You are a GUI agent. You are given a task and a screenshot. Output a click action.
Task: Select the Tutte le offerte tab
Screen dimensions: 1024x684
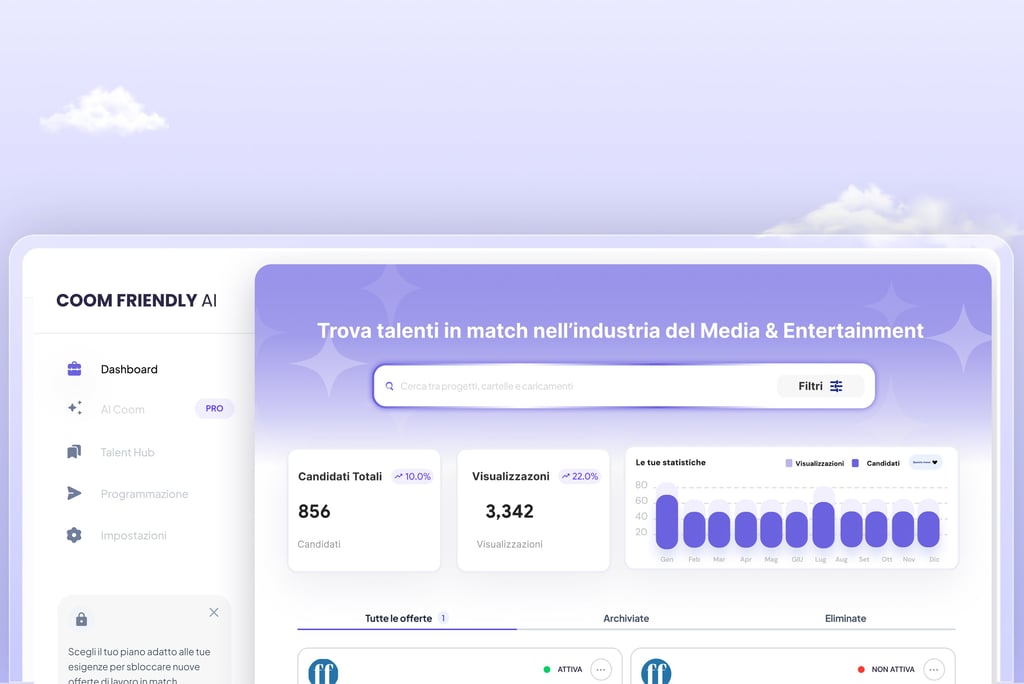click(406, 618)
